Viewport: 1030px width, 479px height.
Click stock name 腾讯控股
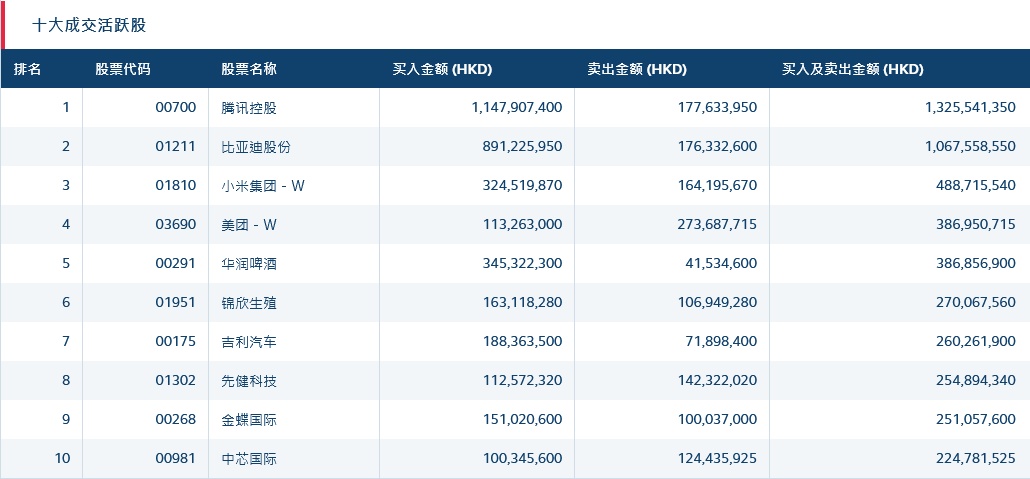(249, 108)
